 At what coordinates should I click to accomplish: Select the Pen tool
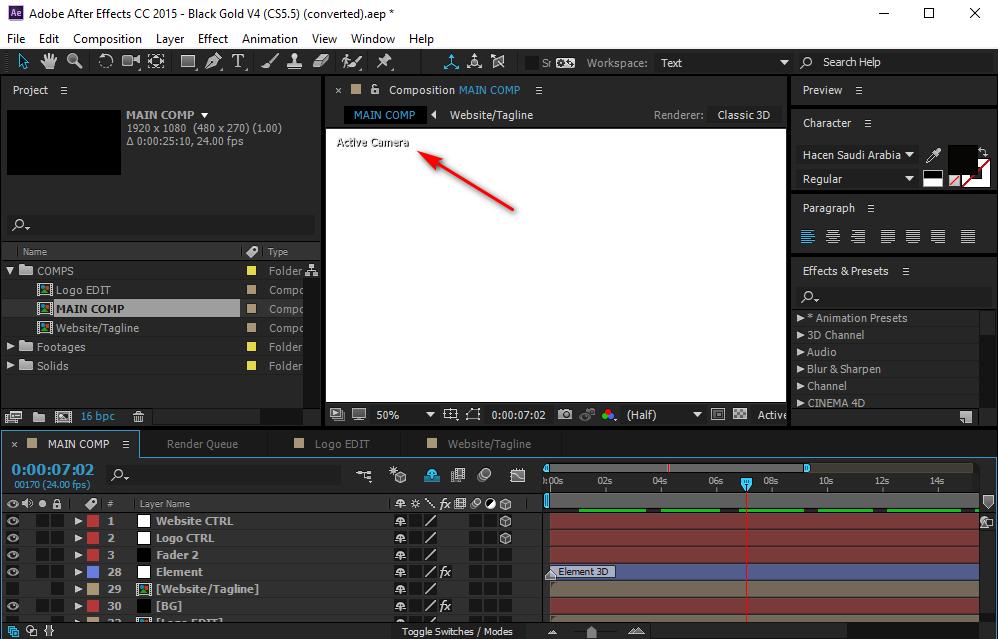tap(212, 62)
